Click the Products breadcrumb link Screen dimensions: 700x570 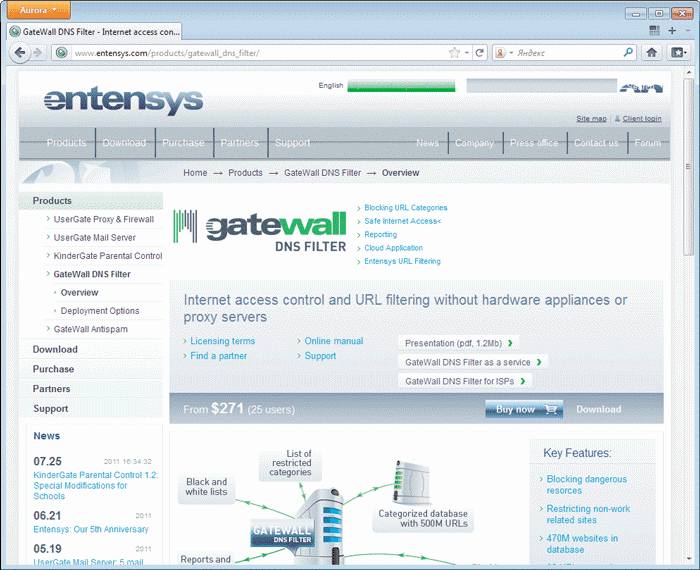tap(245, 173)
